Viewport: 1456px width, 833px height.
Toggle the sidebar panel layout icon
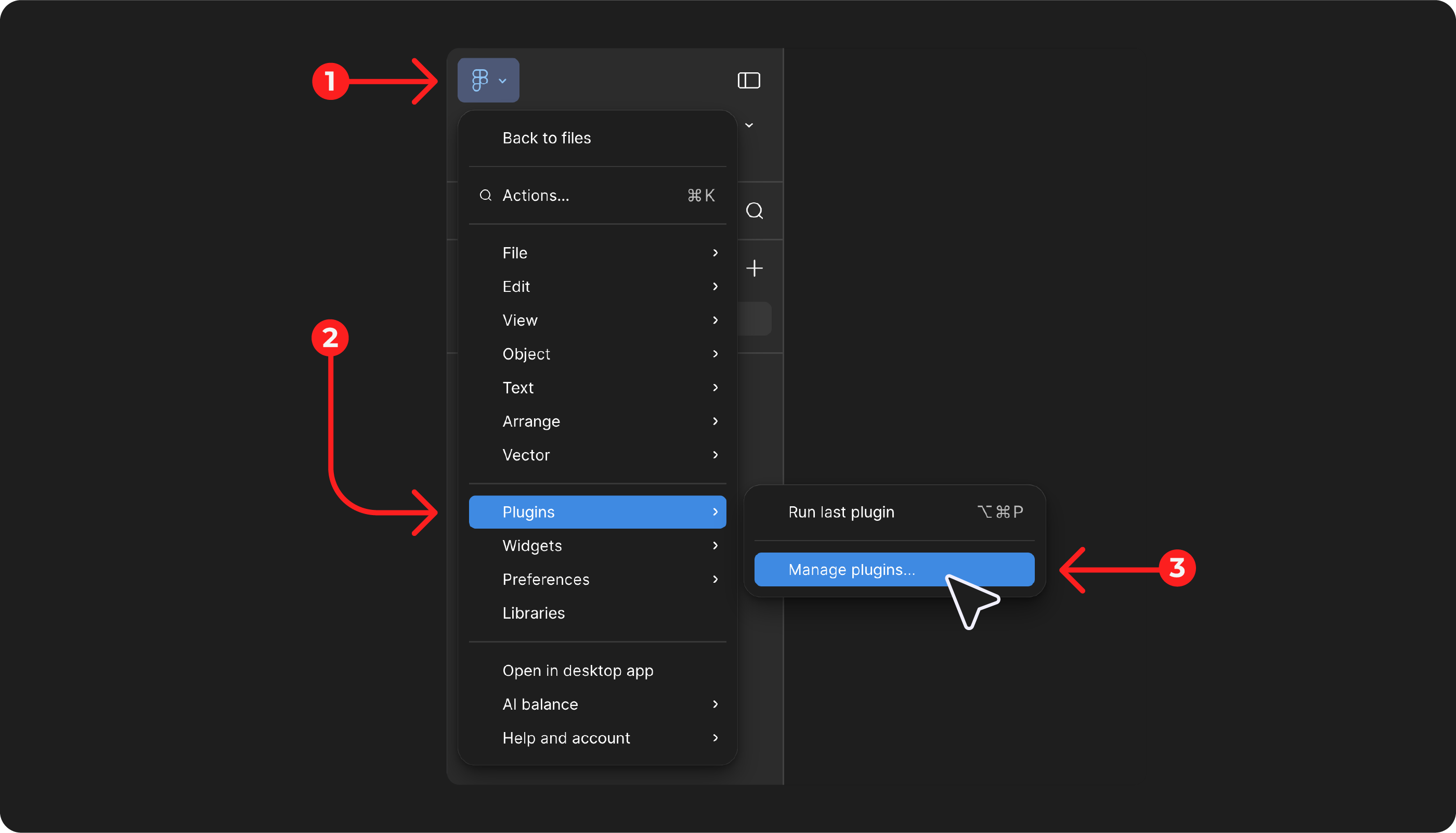point(748,80)
